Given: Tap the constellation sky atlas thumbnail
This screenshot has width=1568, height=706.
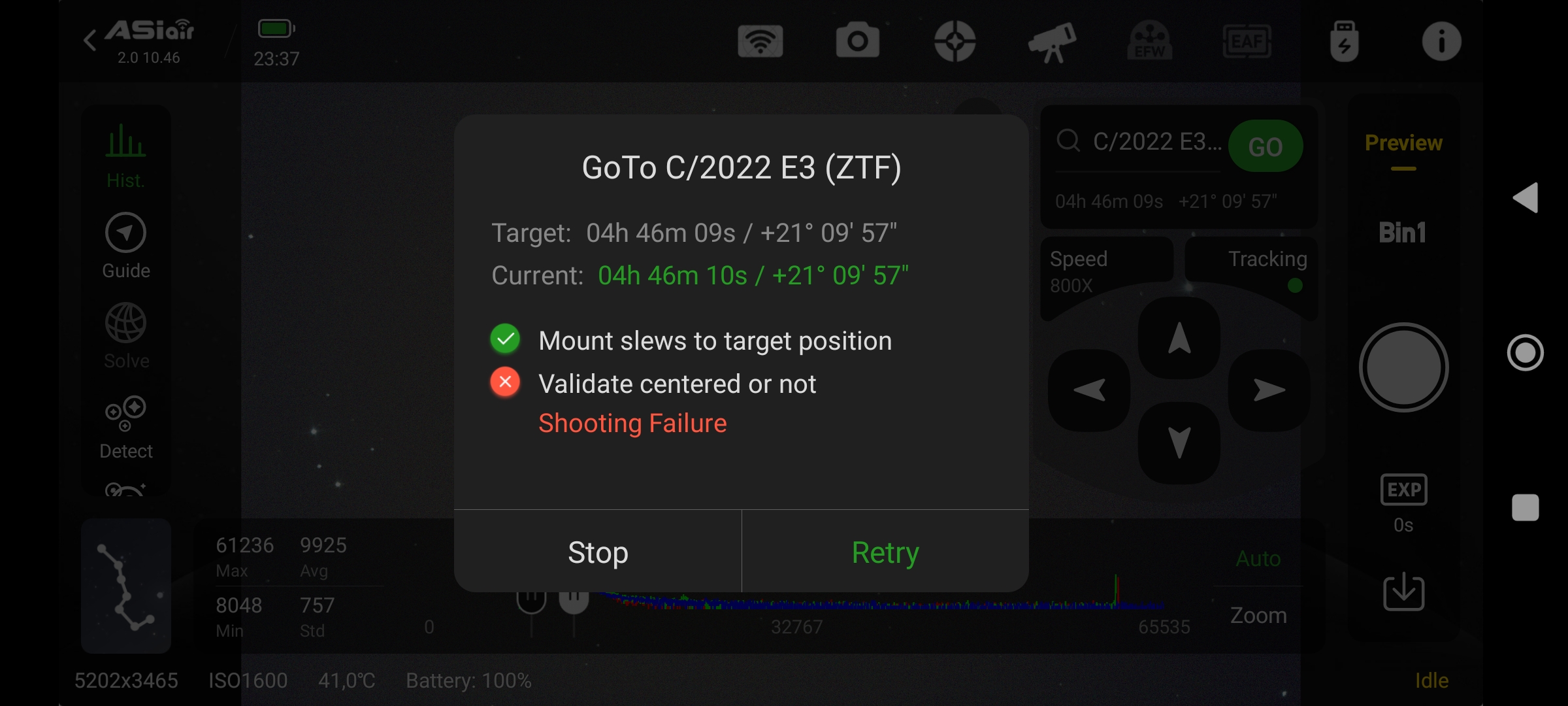Looking at the screenshot, I should (x=126, y=586).
